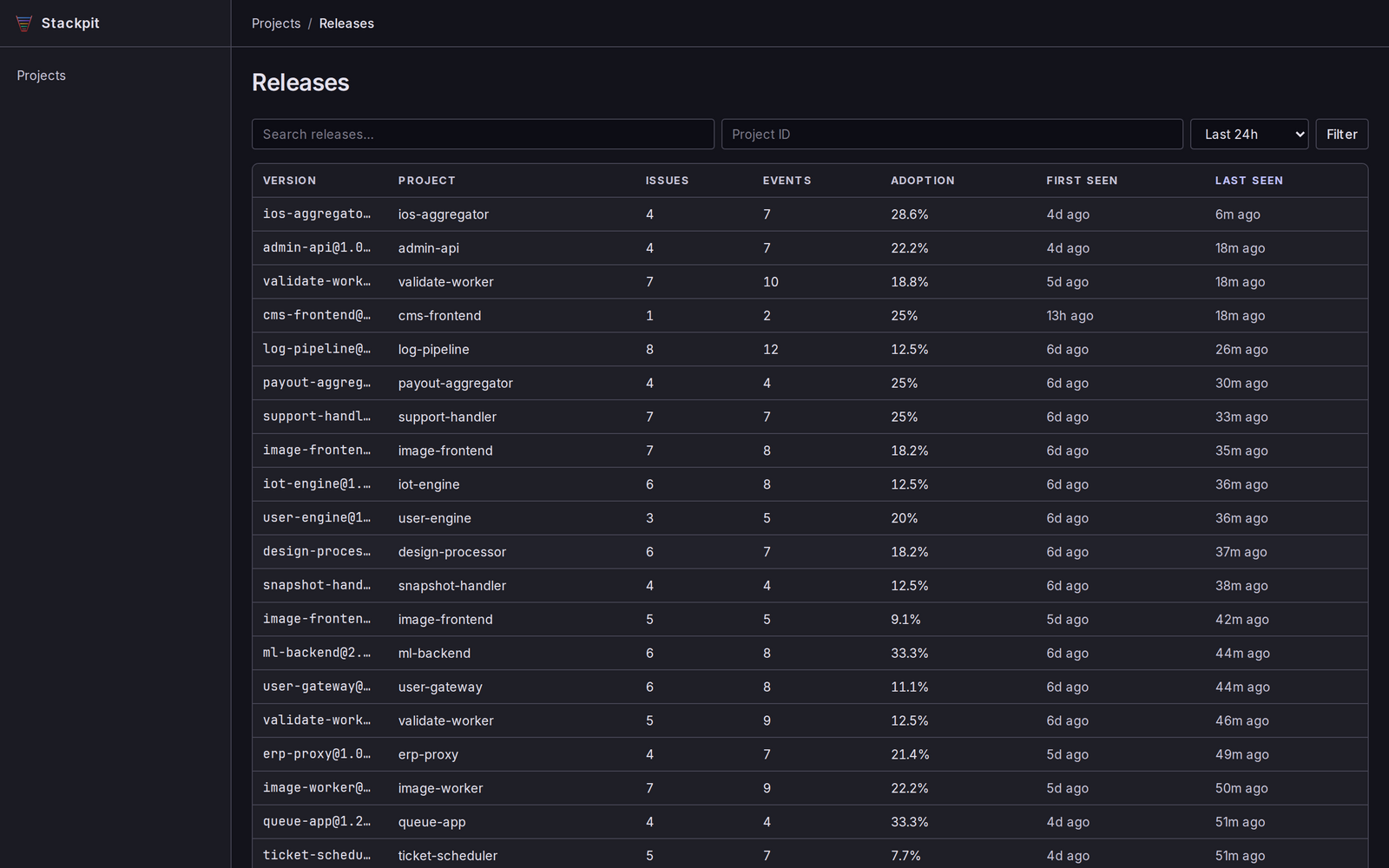The width and height of the screenshot is (1389, 868).
Task: Select the support-handler project cell
Action: 448,418
